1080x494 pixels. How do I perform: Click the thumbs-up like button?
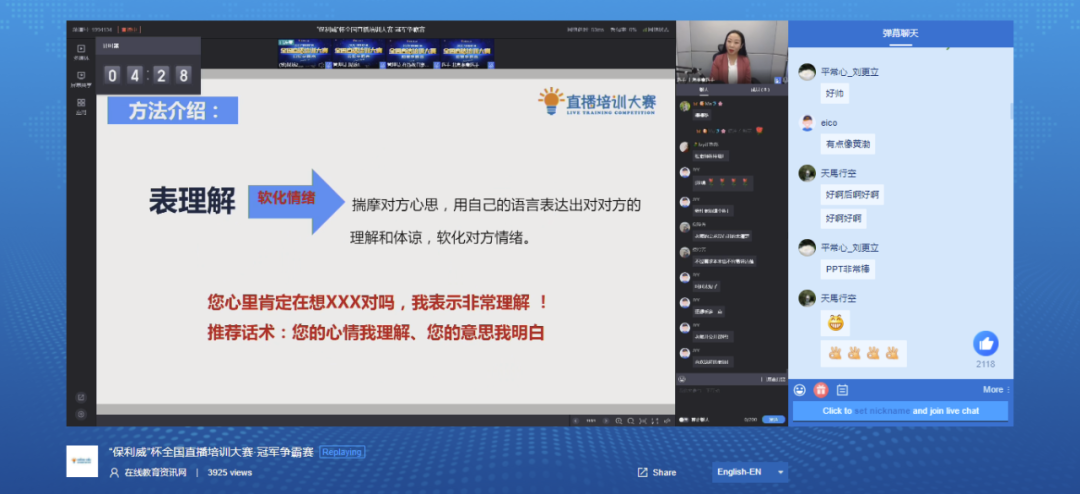click(x=985, y=343)
